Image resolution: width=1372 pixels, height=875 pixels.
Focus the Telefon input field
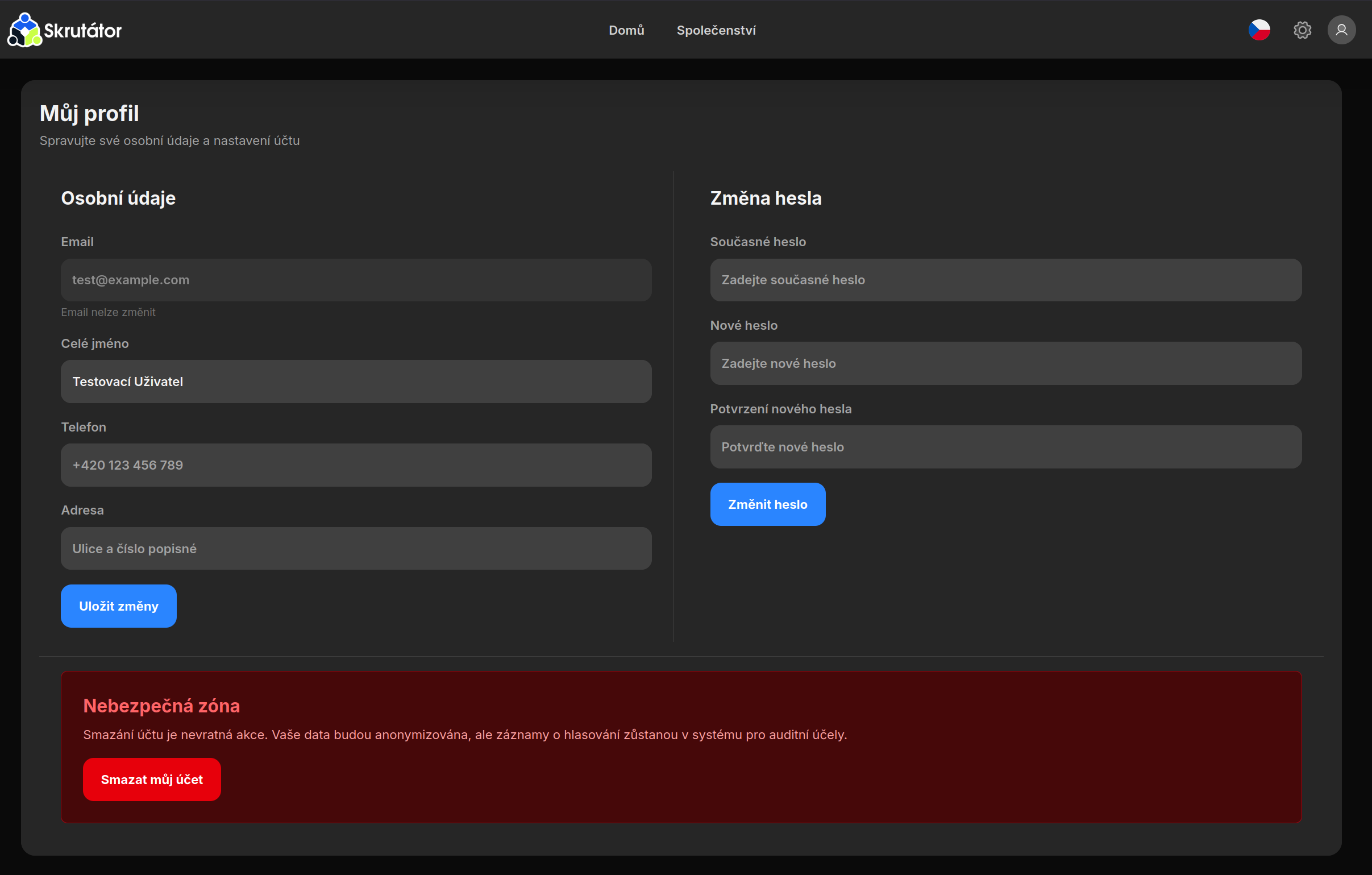(x=356, y=465)
